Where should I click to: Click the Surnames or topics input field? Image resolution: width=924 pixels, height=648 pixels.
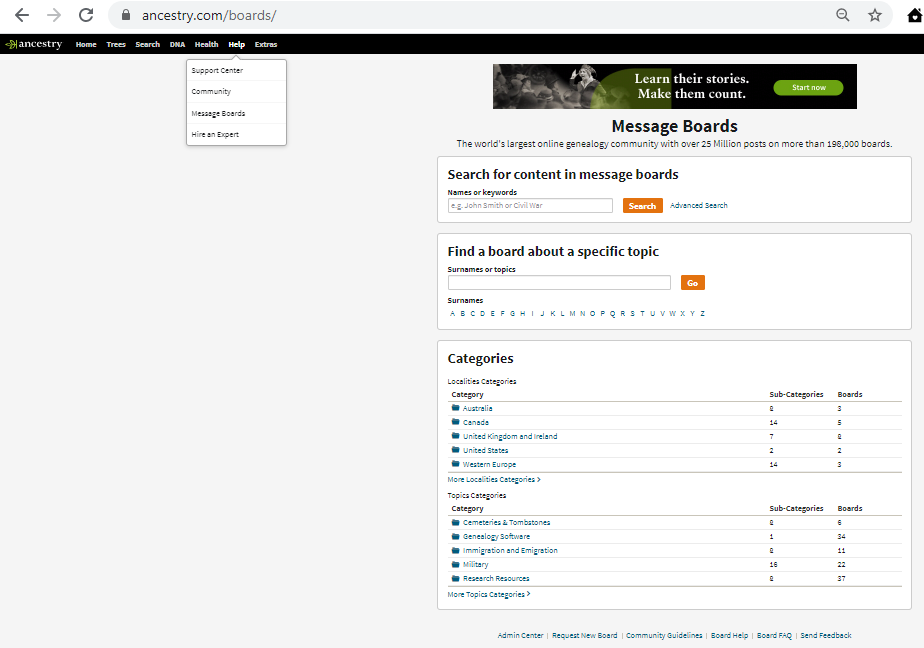coord(559,283)
